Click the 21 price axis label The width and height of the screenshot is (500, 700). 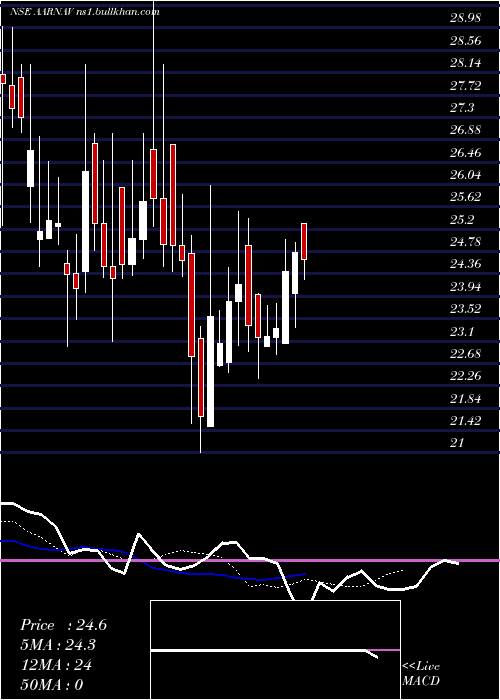click(457, 443)
